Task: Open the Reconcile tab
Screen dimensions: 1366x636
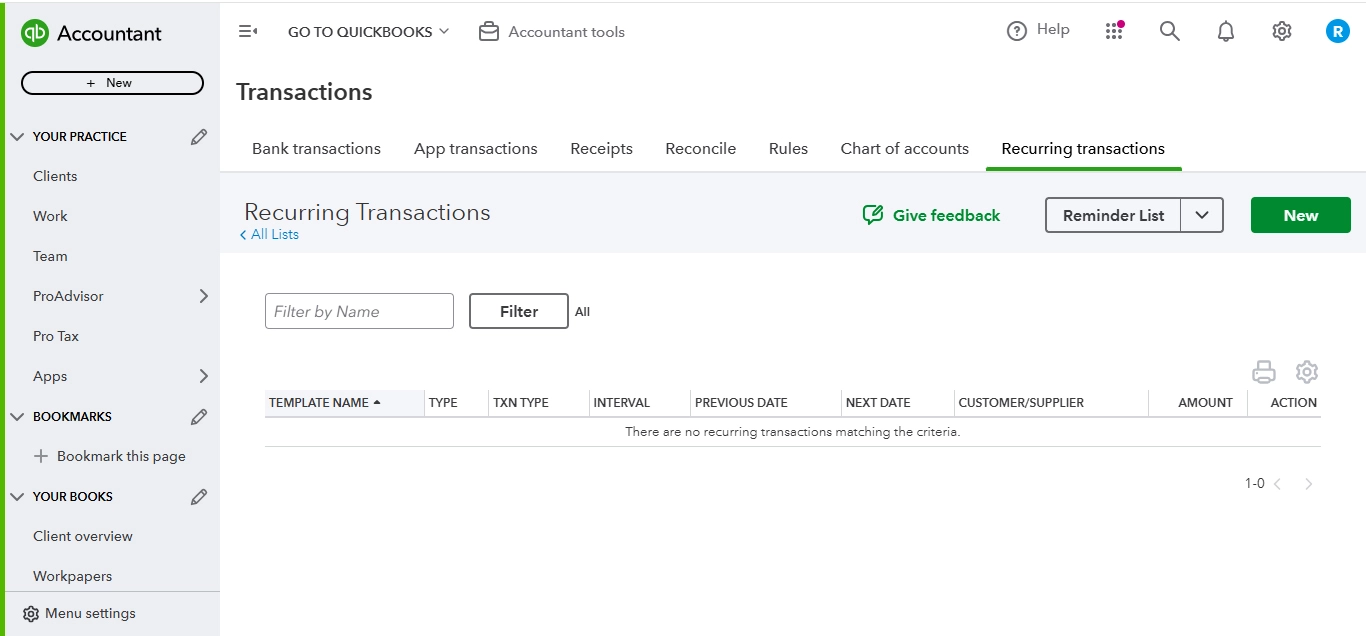Action: (x=700, y=148)
